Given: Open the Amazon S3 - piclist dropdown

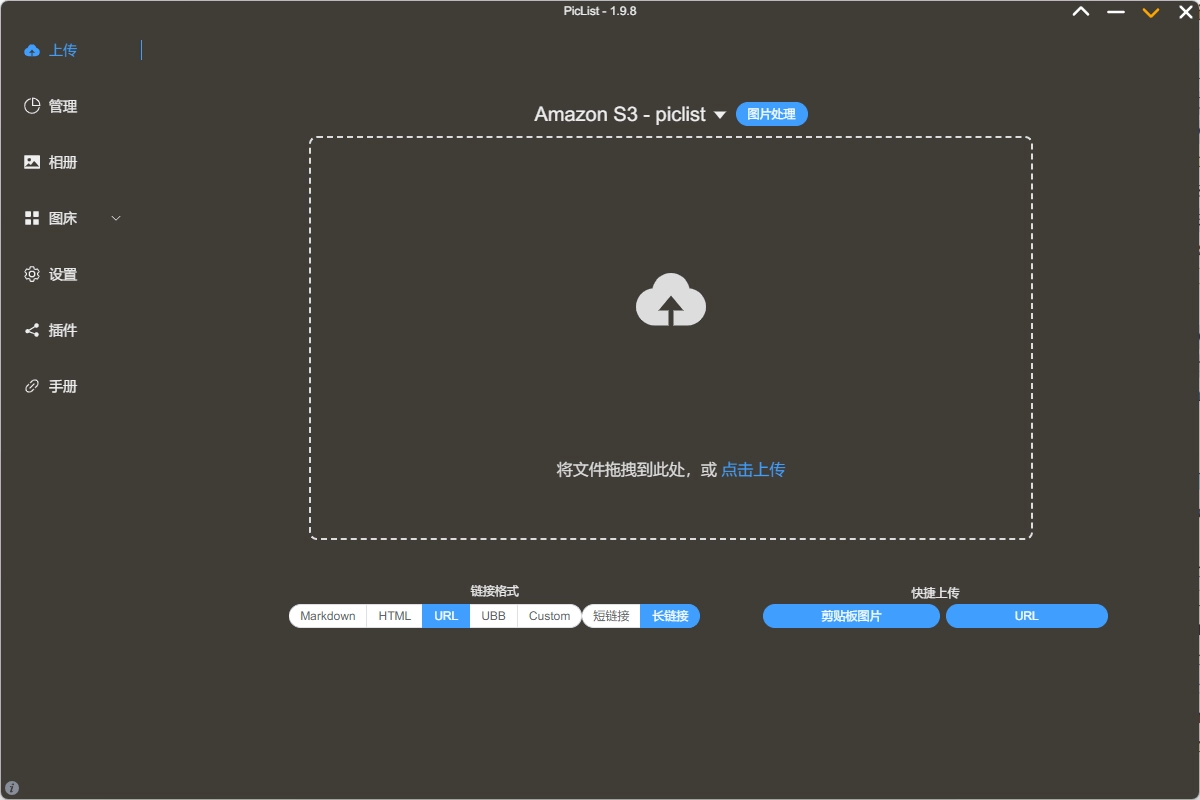Looking at the screenshot, I should [630, 114].
